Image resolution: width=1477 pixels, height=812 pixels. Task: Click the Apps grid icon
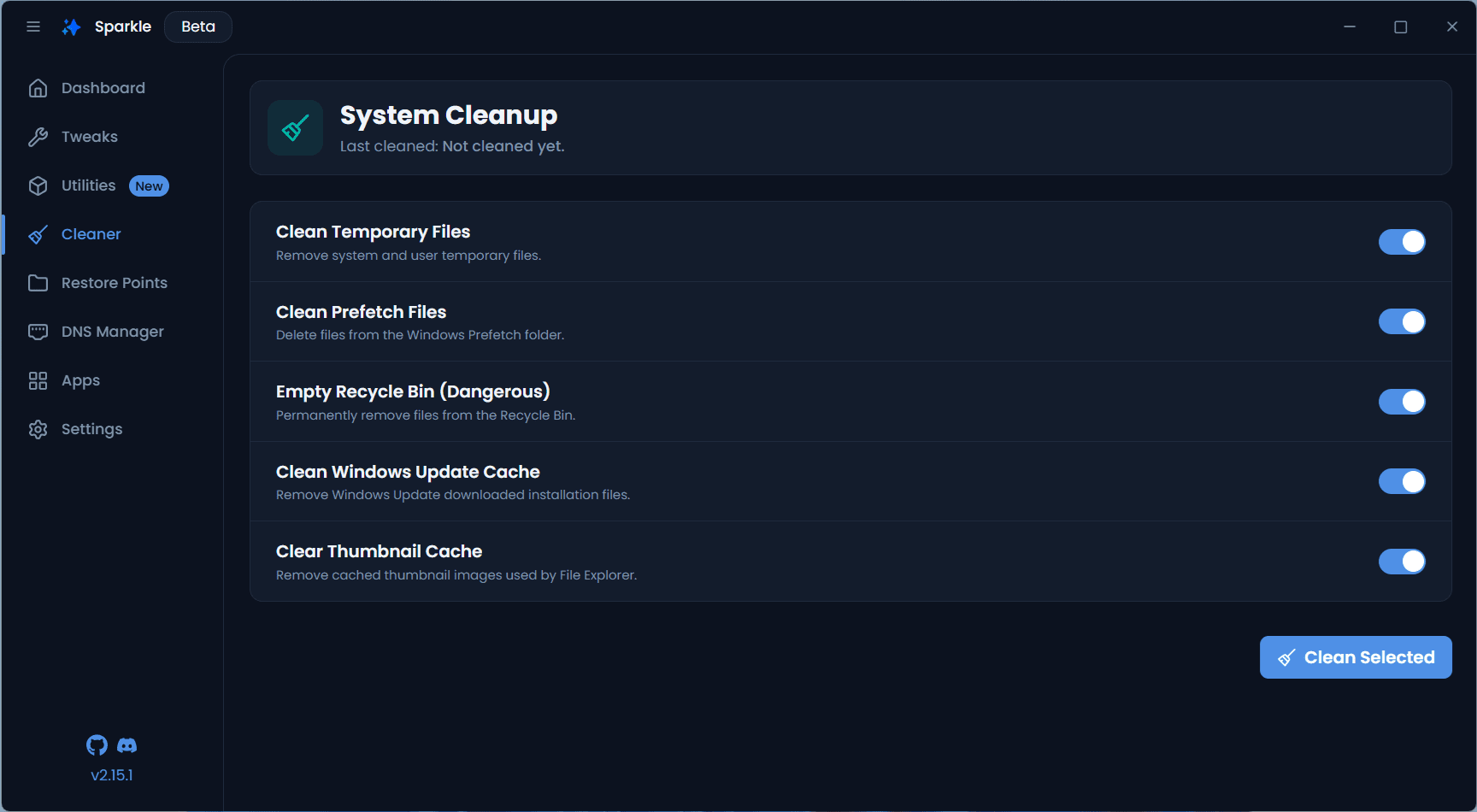tap(38, 380)
